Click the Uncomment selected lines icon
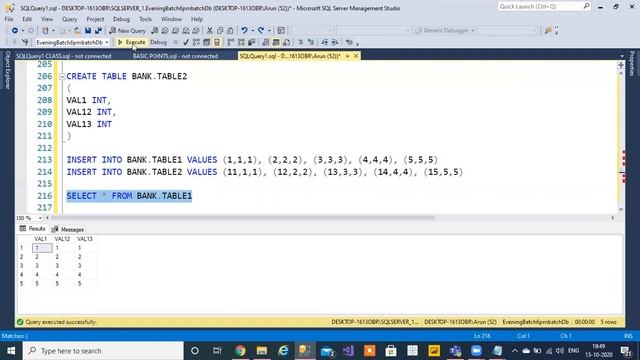 click(311, 42)
